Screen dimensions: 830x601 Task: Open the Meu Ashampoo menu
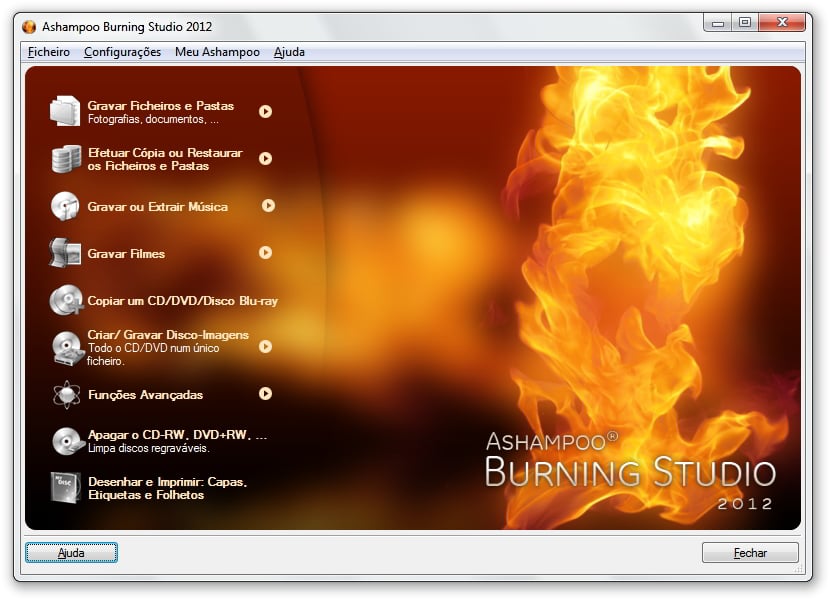[x=217, y=52]
